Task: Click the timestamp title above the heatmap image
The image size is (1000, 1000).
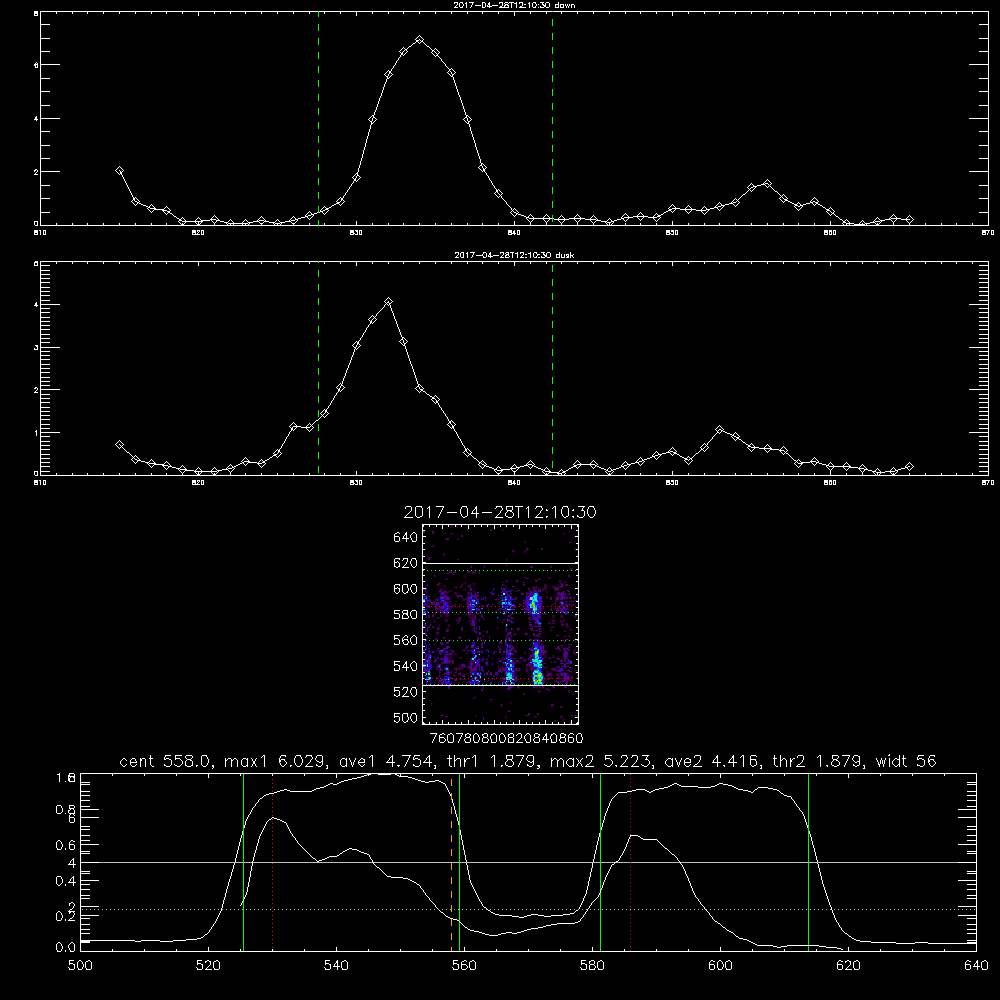Action: [x=500, y=513]
